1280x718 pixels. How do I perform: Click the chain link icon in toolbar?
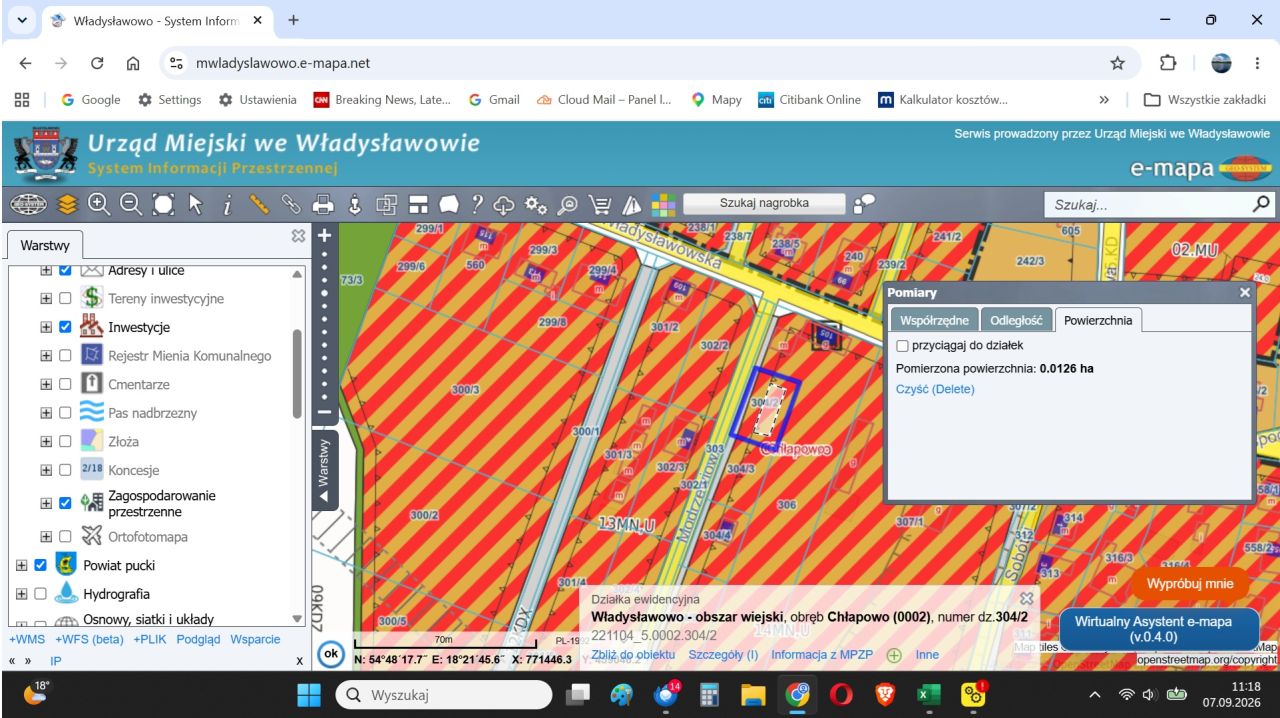(291, 204)
